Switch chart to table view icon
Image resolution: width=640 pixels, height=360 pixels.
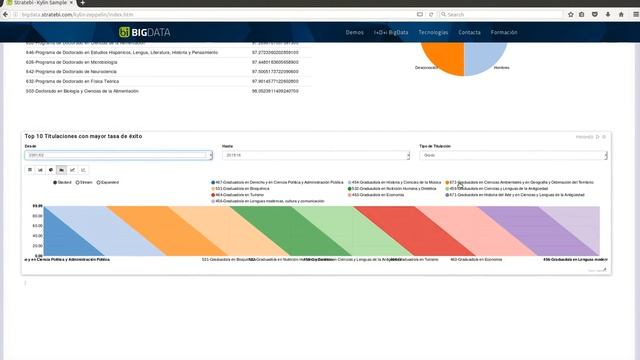30,170
